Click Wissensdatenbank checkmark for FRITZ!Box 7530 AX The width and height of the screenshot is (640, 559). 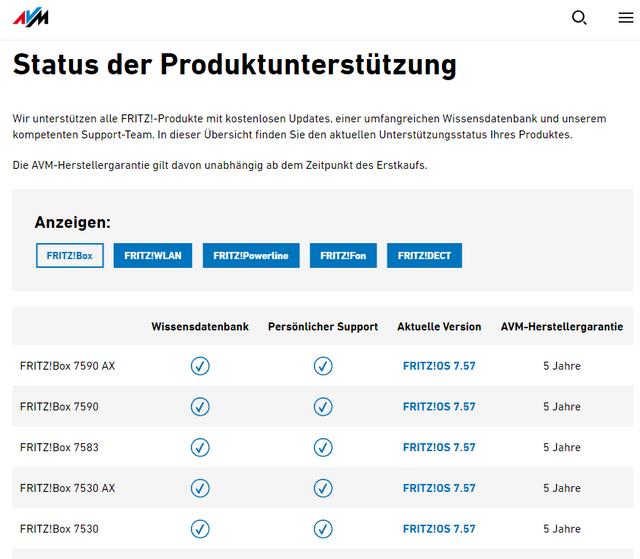click(200, 488)
